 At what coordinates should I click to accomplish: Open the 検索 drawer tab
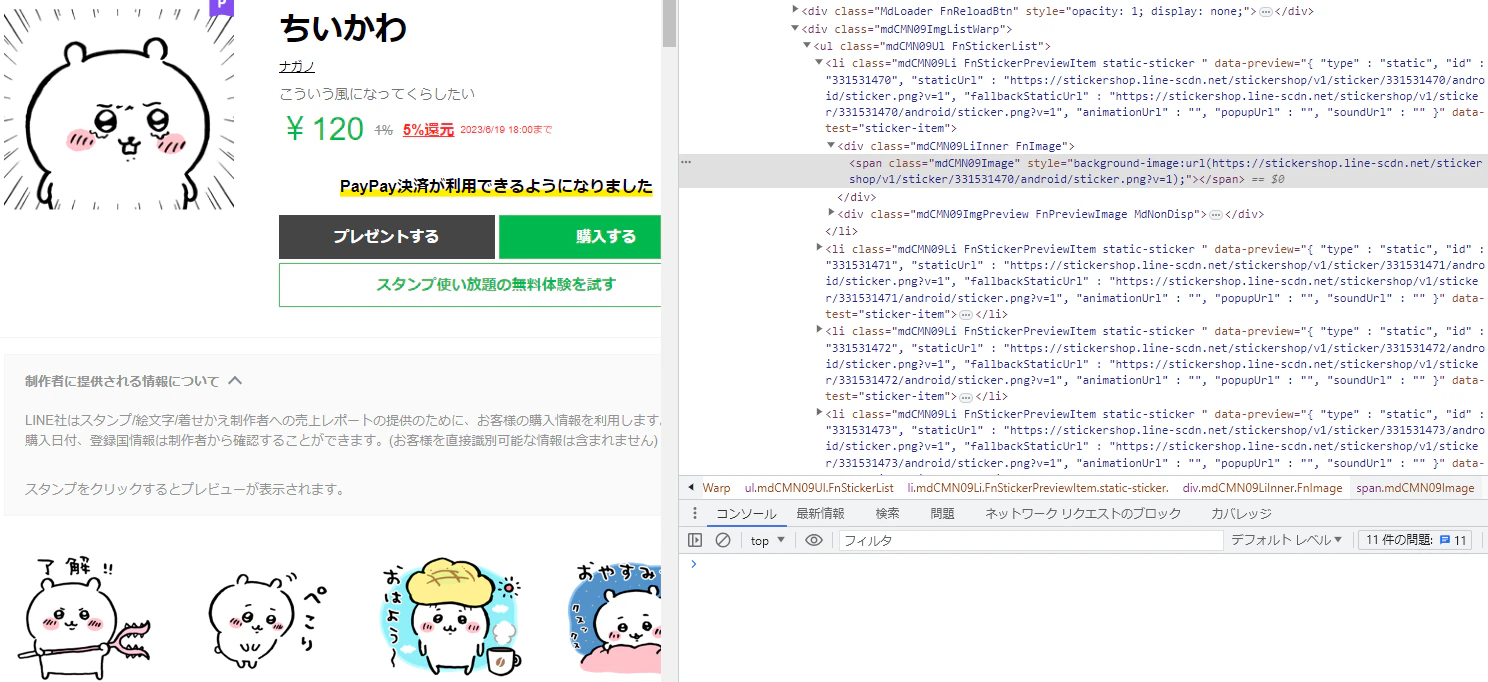[x=887, y=514]
